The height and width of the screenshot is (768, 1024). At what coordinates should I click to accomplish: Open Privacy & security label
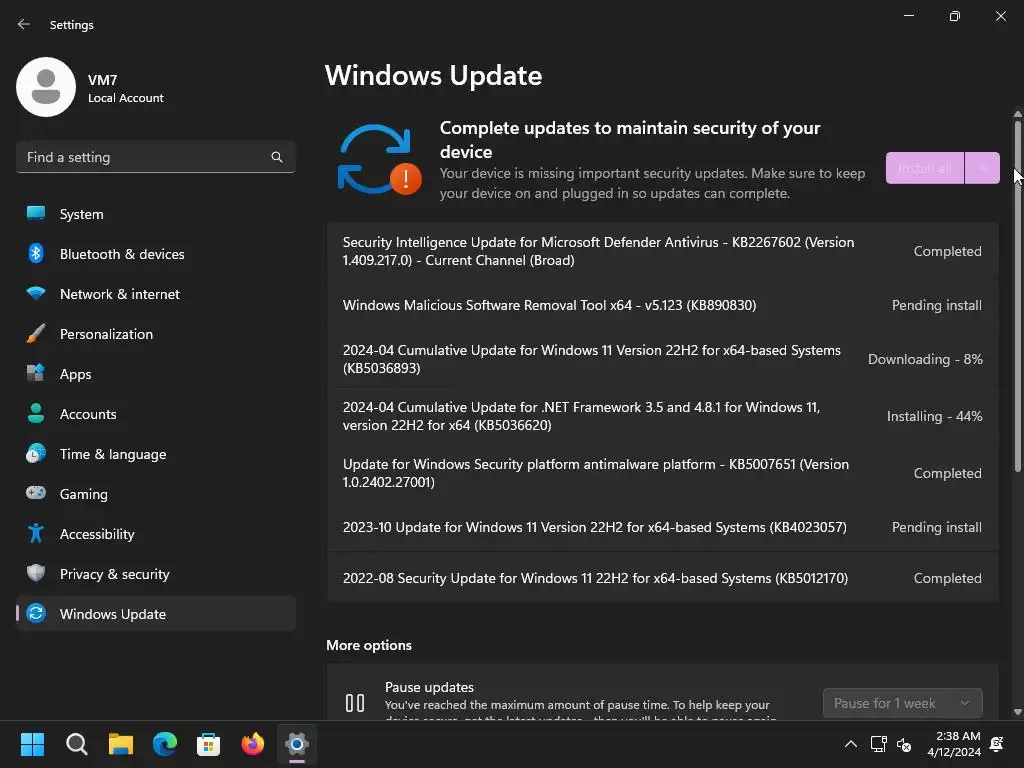point(115,574)
